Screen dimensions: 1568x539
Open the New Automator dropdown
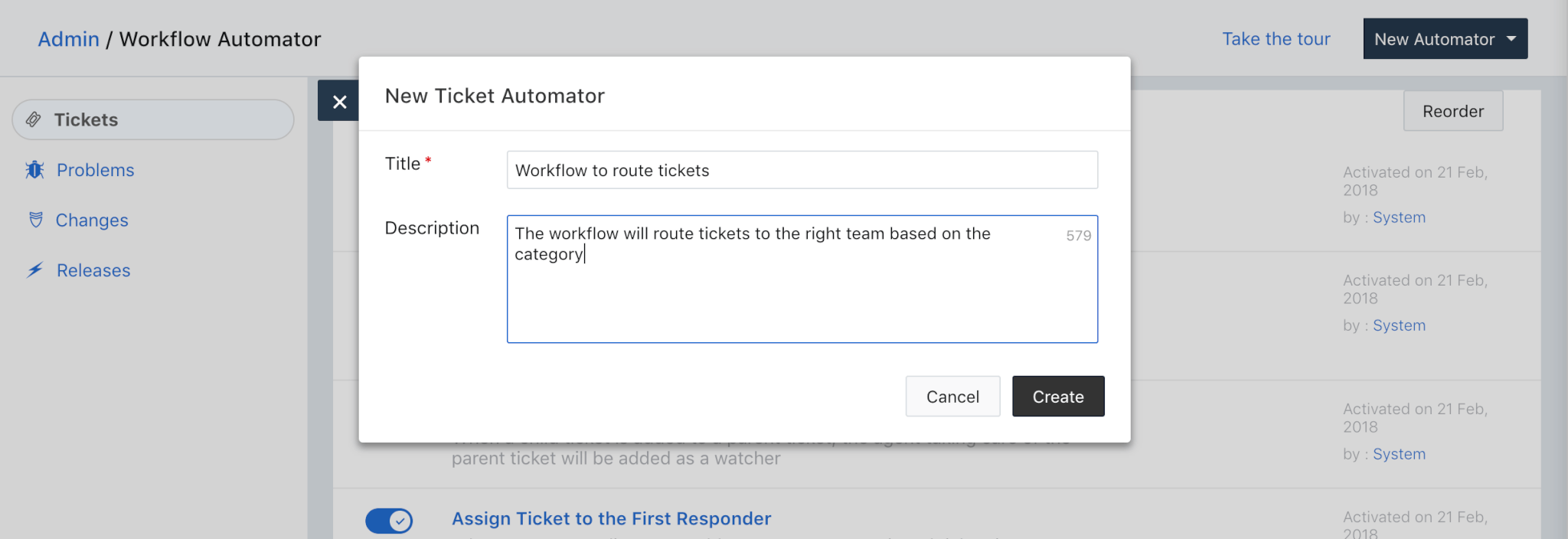click(x=1444, y=38)
